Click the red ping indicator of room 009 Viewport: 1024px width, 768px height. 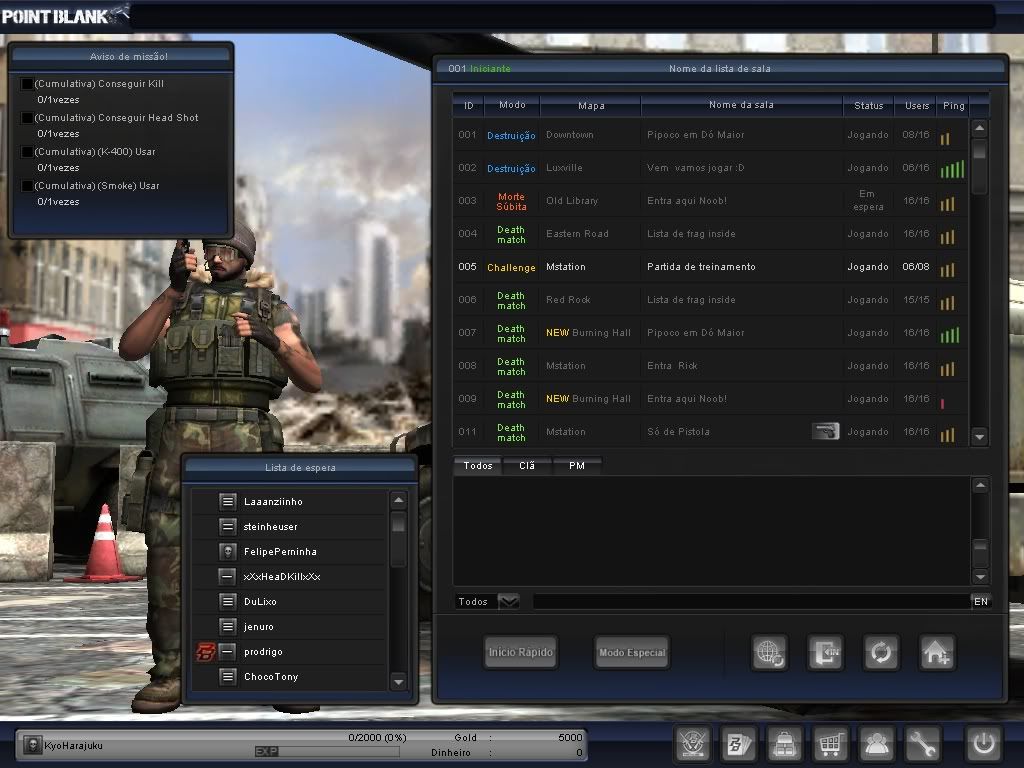tap(942, 404)
